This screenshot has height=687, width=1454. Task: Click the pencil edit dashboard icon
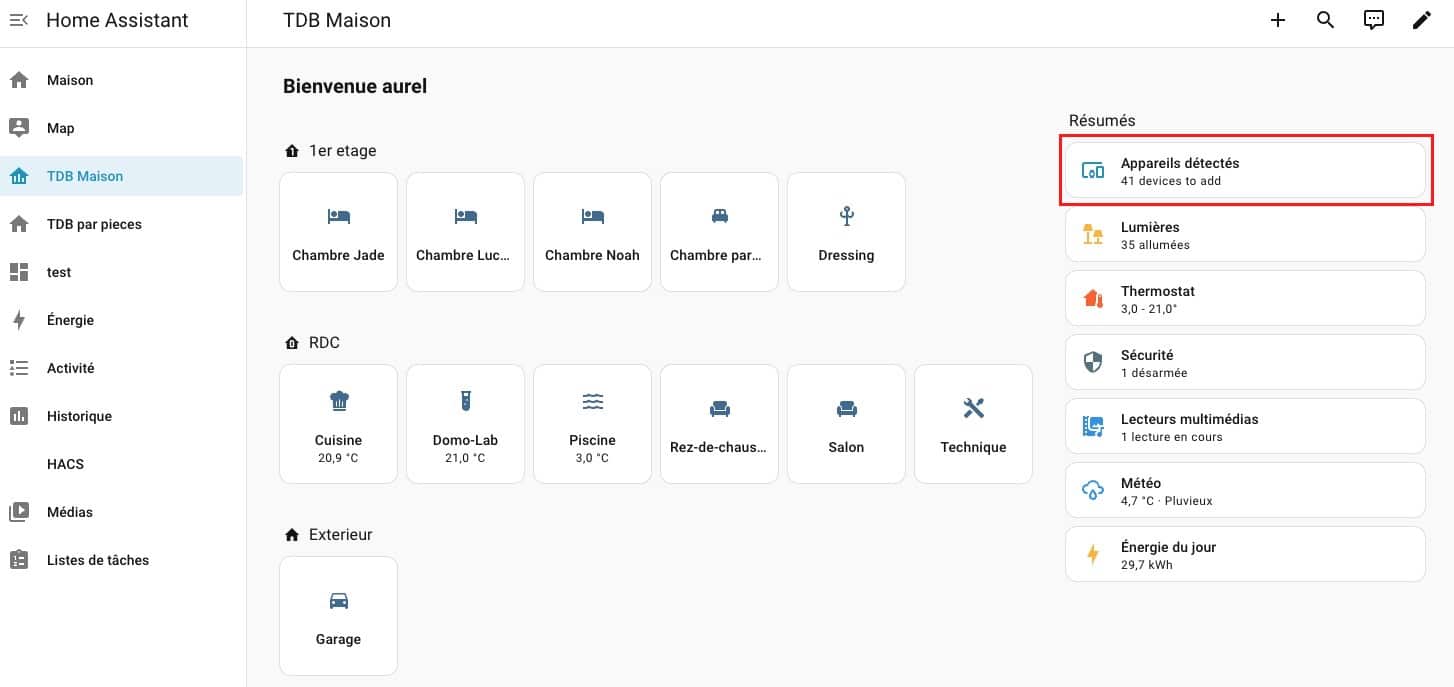1421,20
